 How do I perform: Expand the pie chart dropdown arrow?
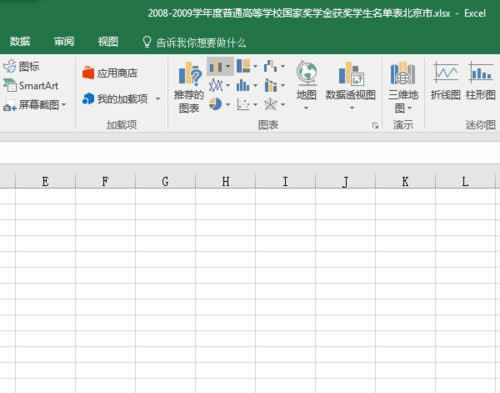tap(228, 105)
